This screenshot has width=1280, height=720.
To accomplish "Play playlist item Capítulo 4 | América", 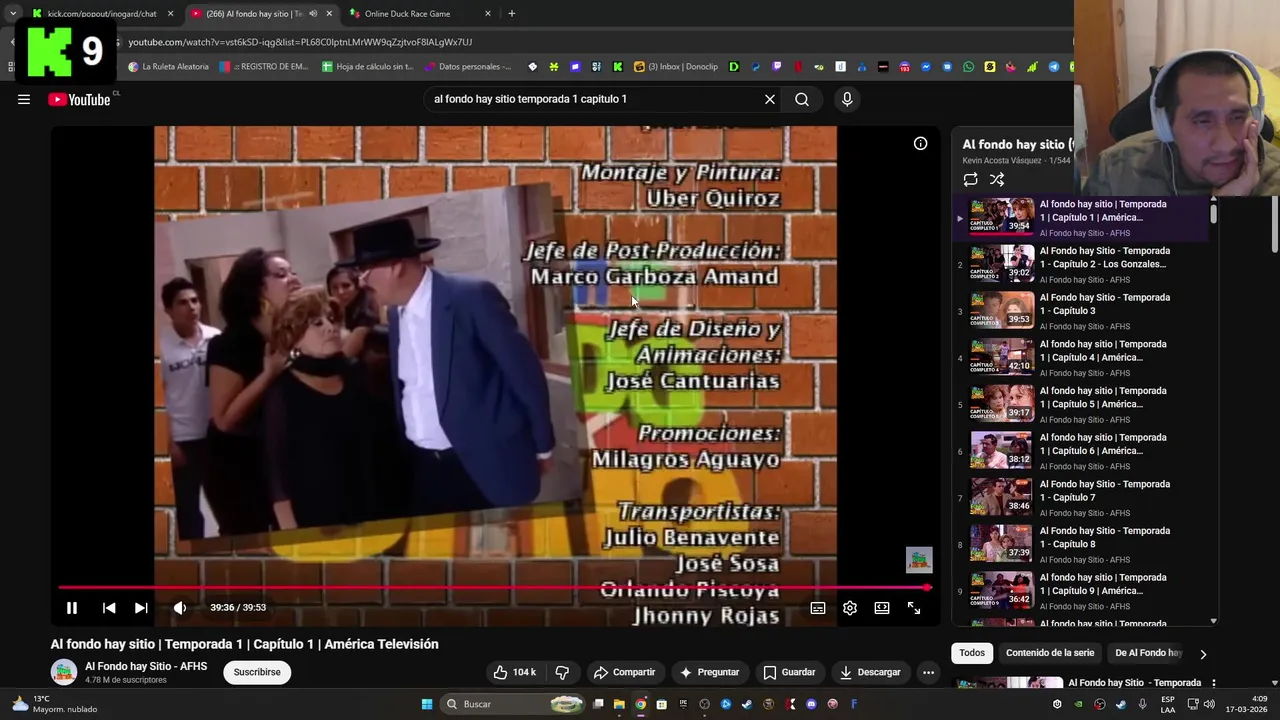I will 1082,358.
